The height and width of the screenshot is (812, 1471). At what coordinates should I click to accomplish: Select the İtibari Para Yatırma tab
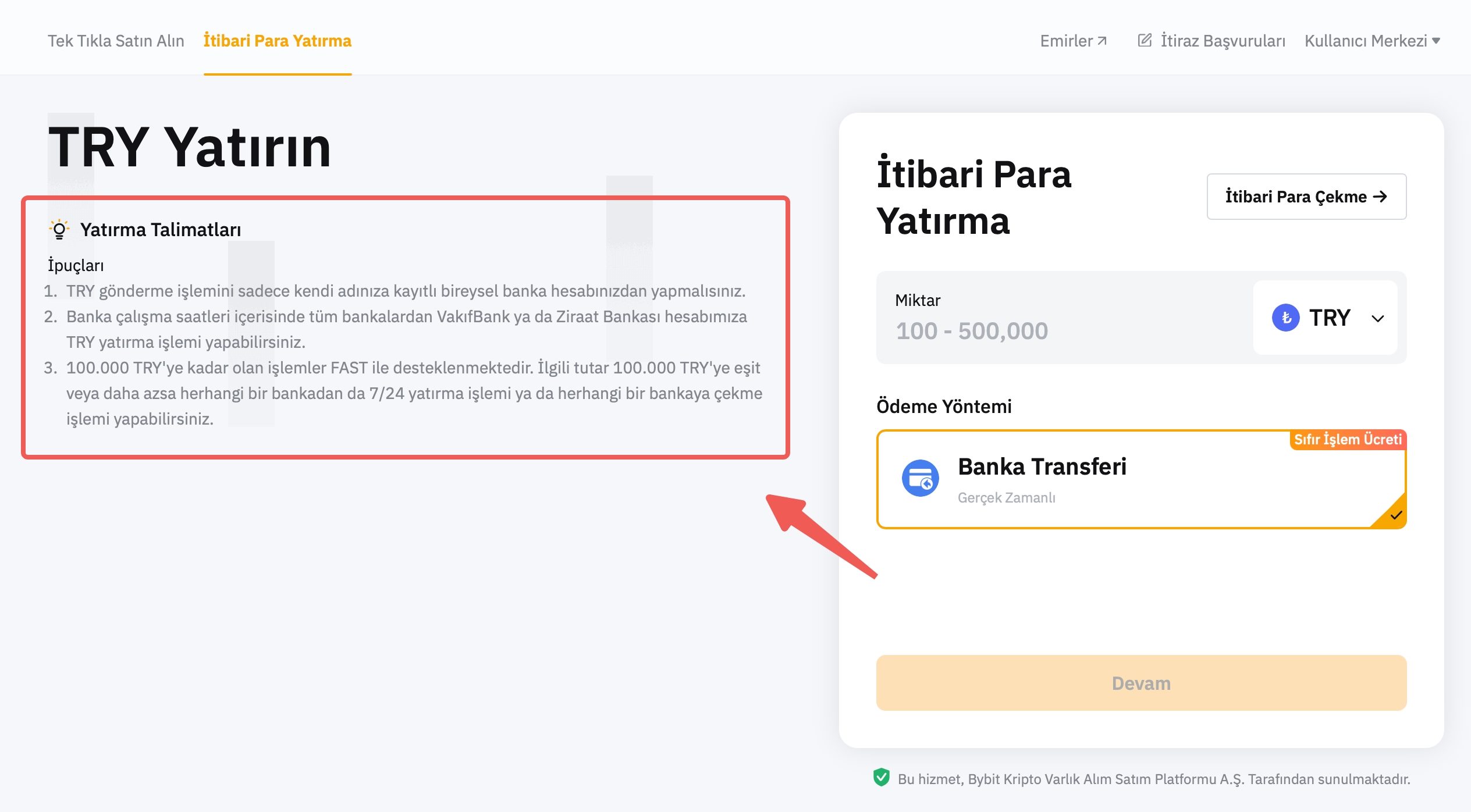[x=278, y=41]
